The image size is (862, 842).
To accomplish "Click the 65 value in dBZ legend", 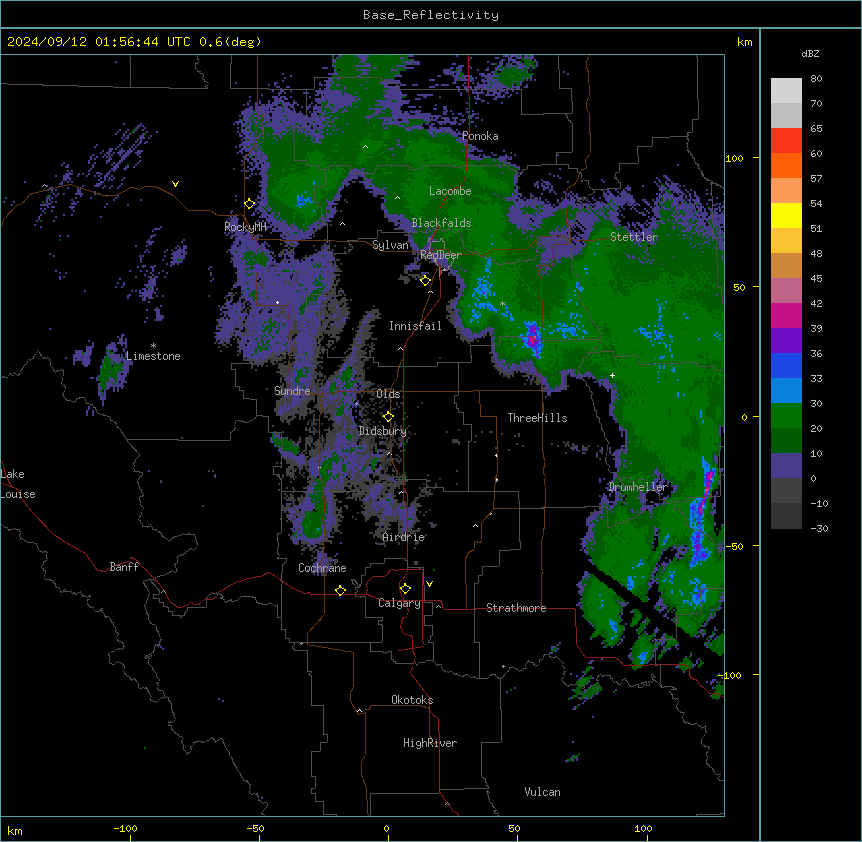I will point(816,129).
